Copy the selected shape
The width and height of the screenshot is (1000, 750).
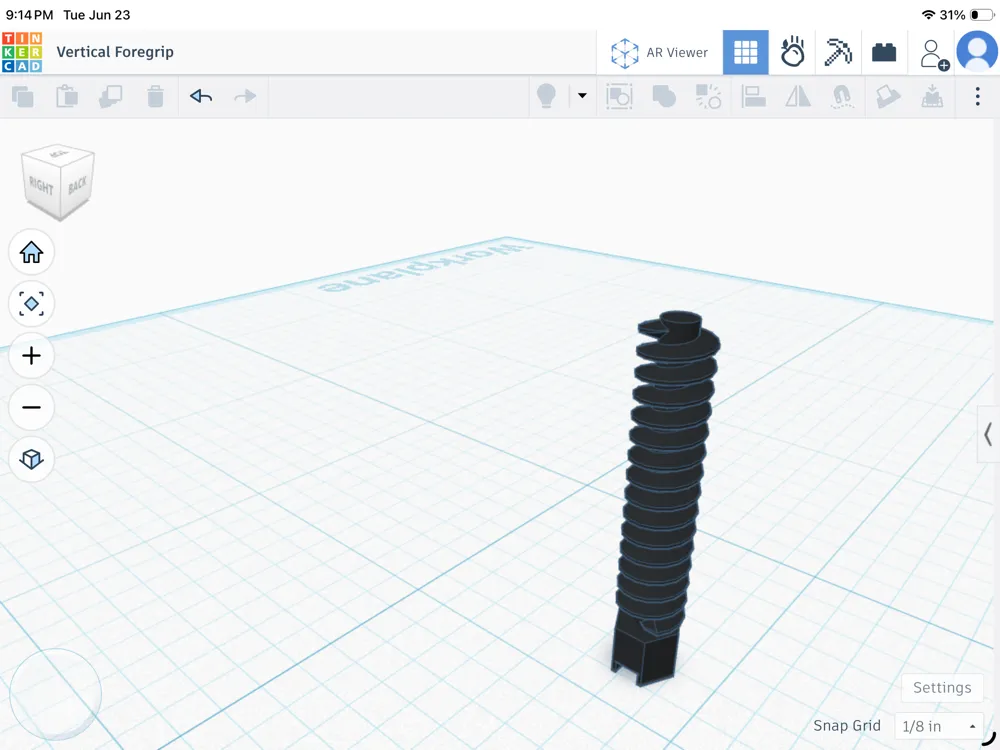click(x=23, y=97)
